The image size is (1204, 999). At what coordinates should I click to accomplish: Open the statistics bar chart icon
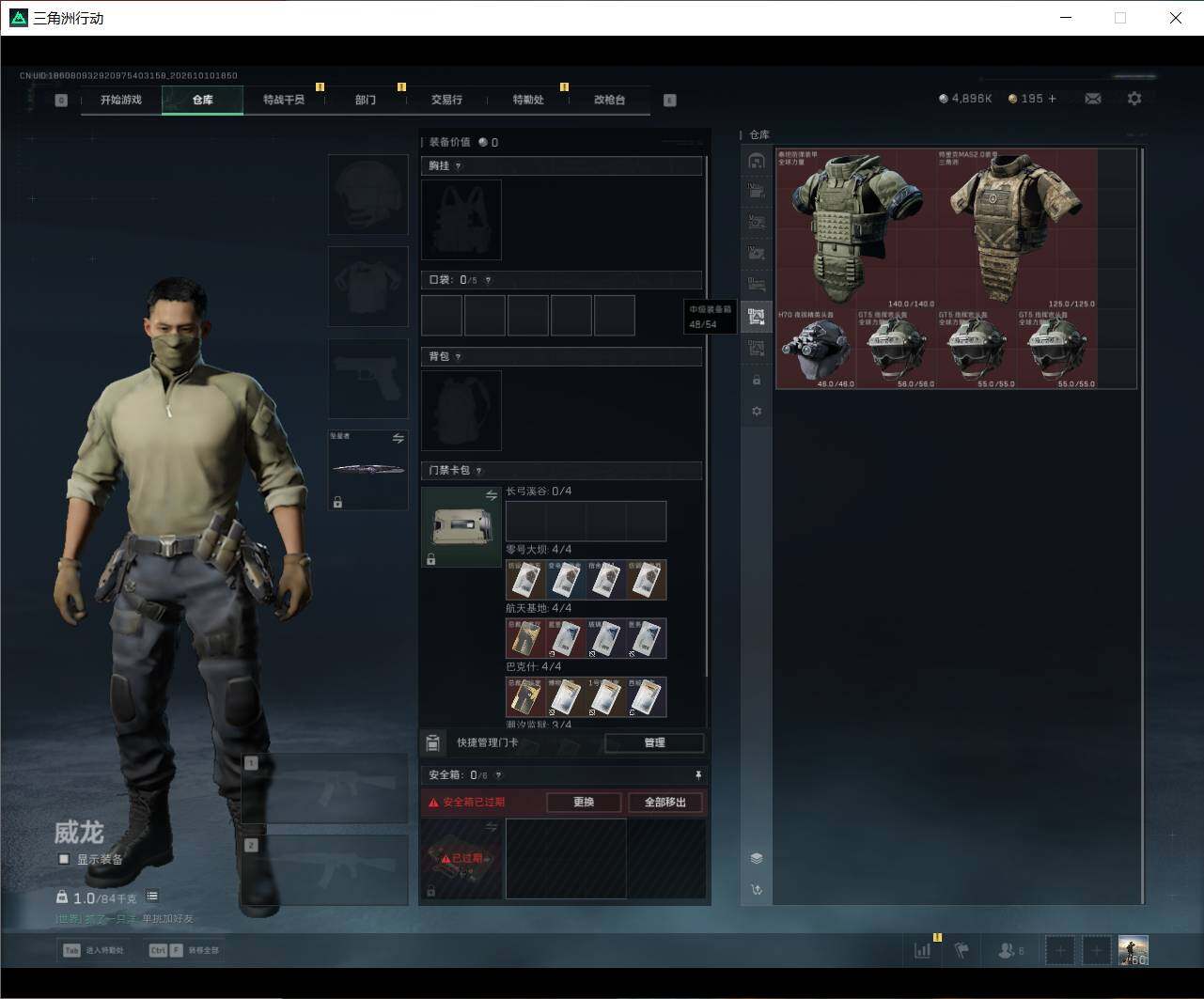(923, 950)
